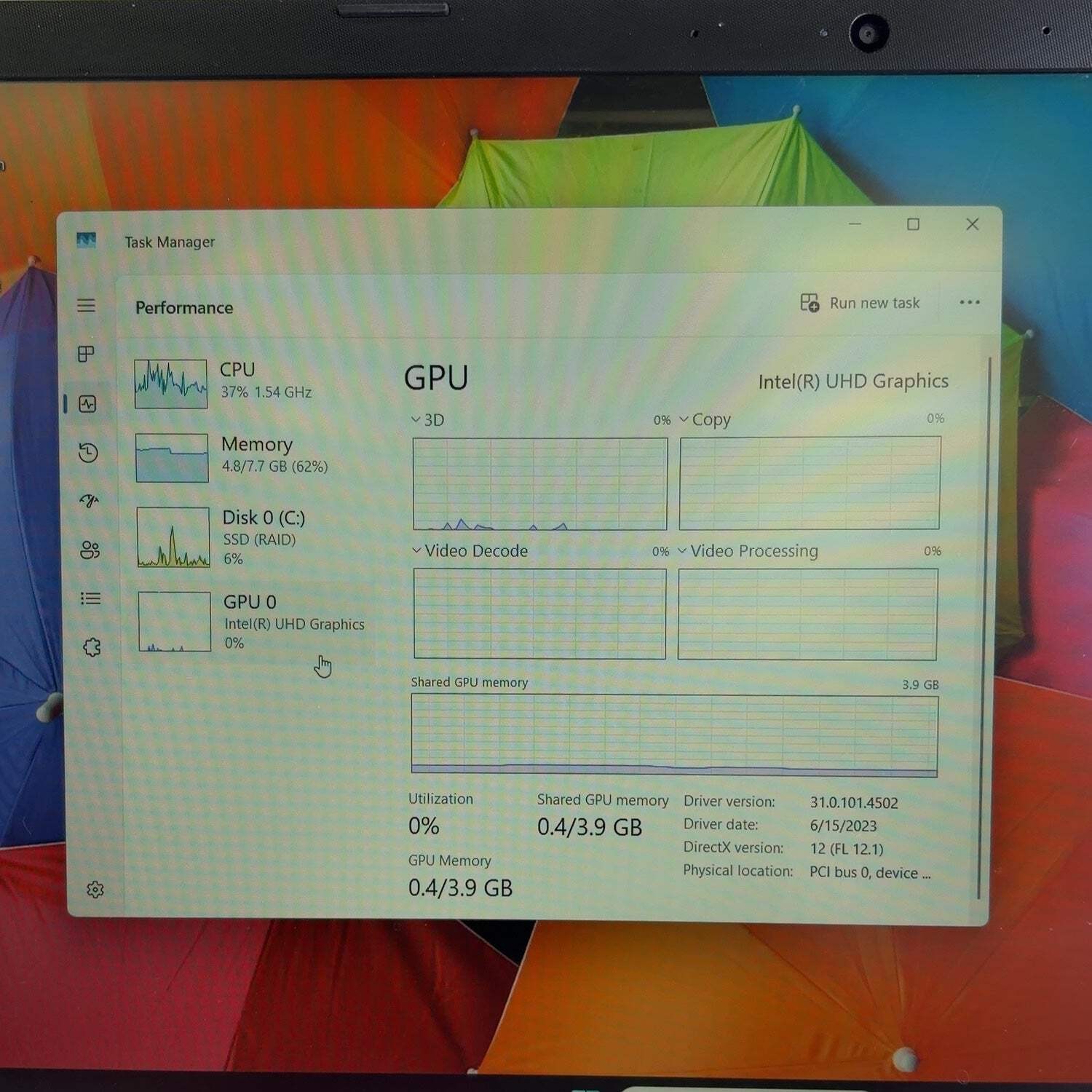Open the Startup apps page icon
1092x1092 pixels.
(89, 501)
